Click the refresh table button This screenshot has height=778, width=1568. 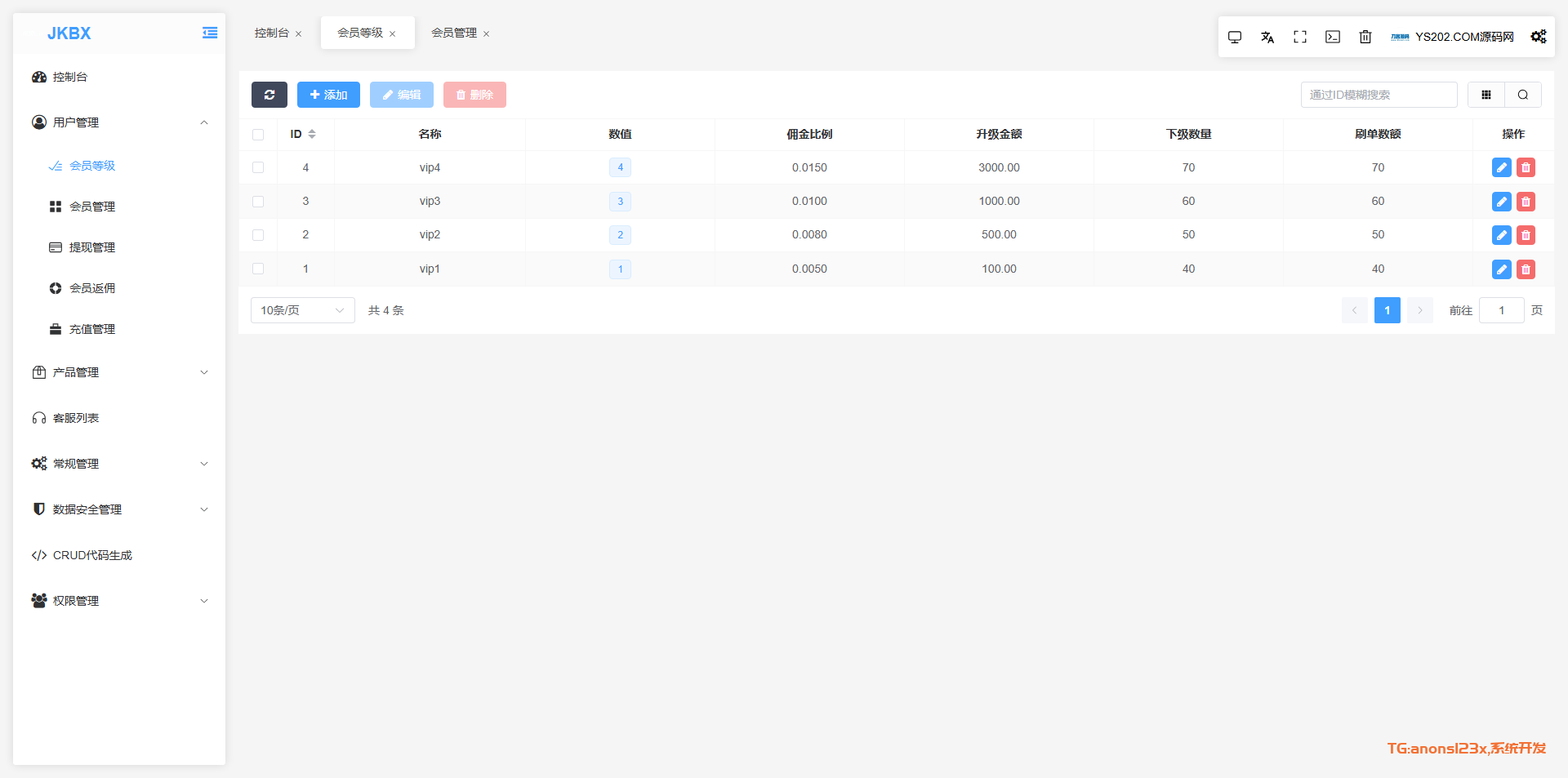click(269, 95)
